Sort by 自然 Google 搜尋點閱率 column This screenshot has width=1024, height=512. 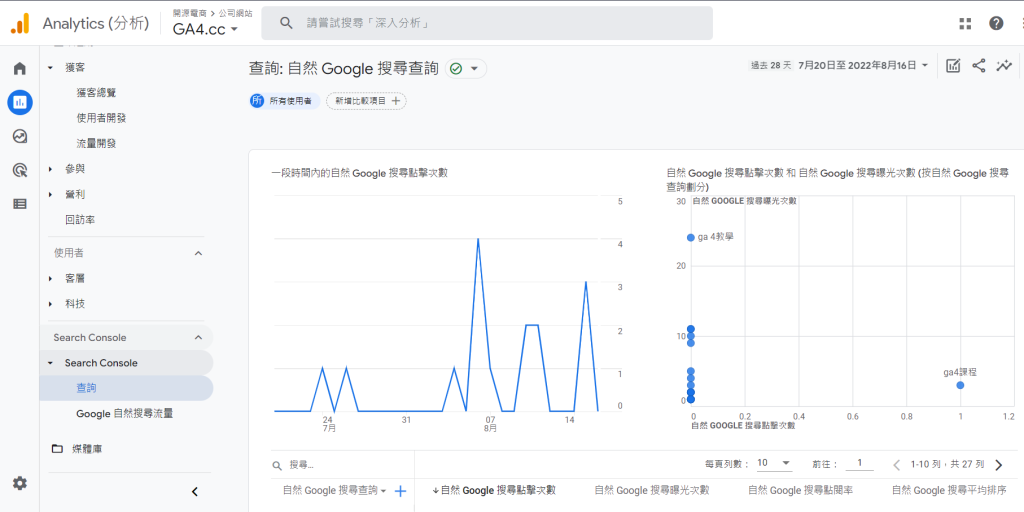[800, 490]
